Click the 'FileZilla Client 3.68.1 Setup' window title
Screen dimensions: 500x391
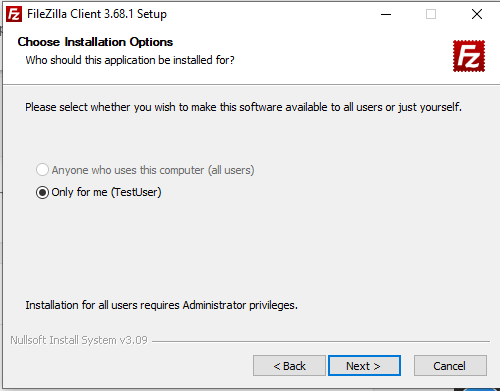[97, 14]
